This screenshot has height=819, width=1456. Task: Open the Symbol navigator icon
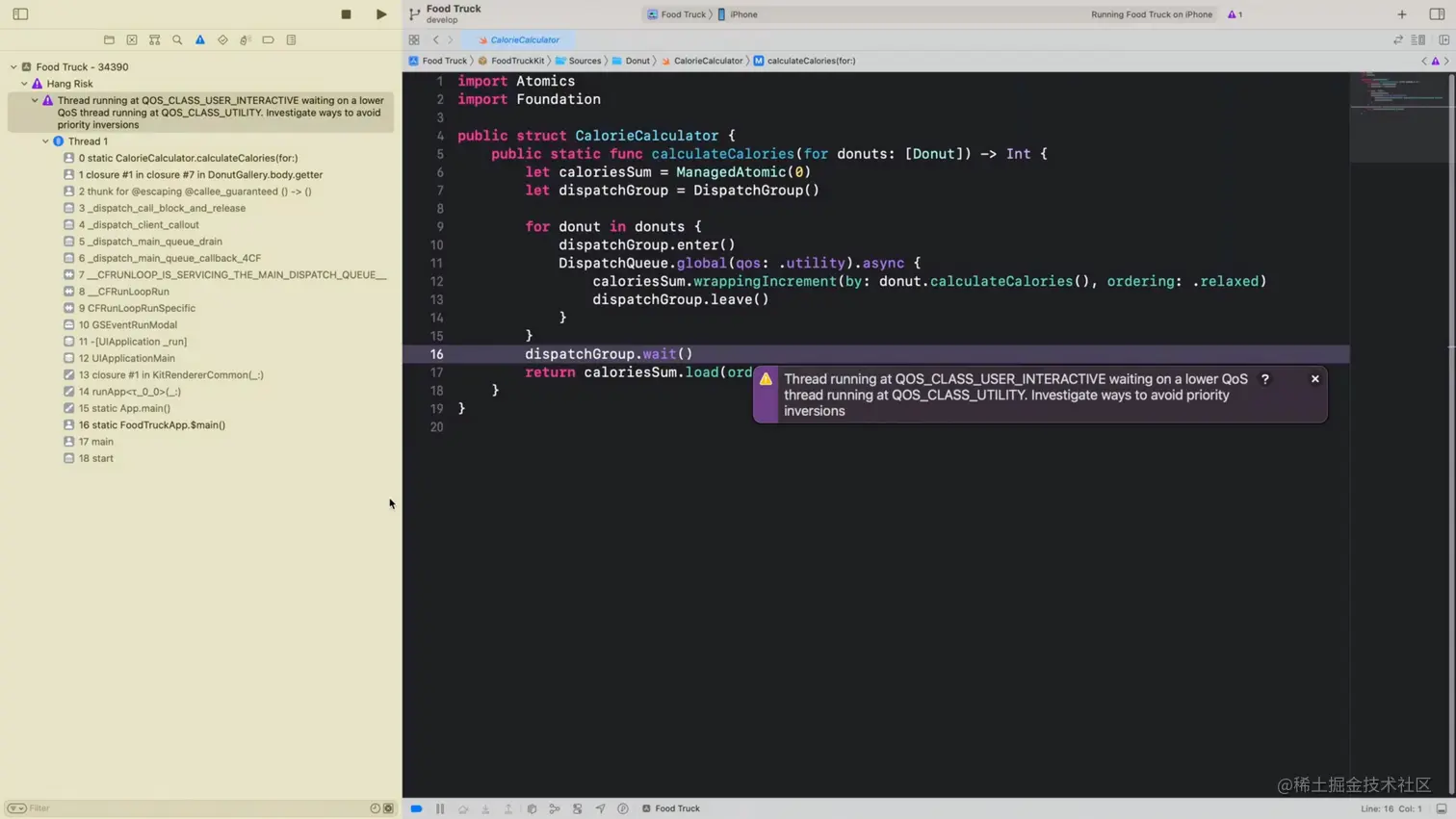[154, 40]
